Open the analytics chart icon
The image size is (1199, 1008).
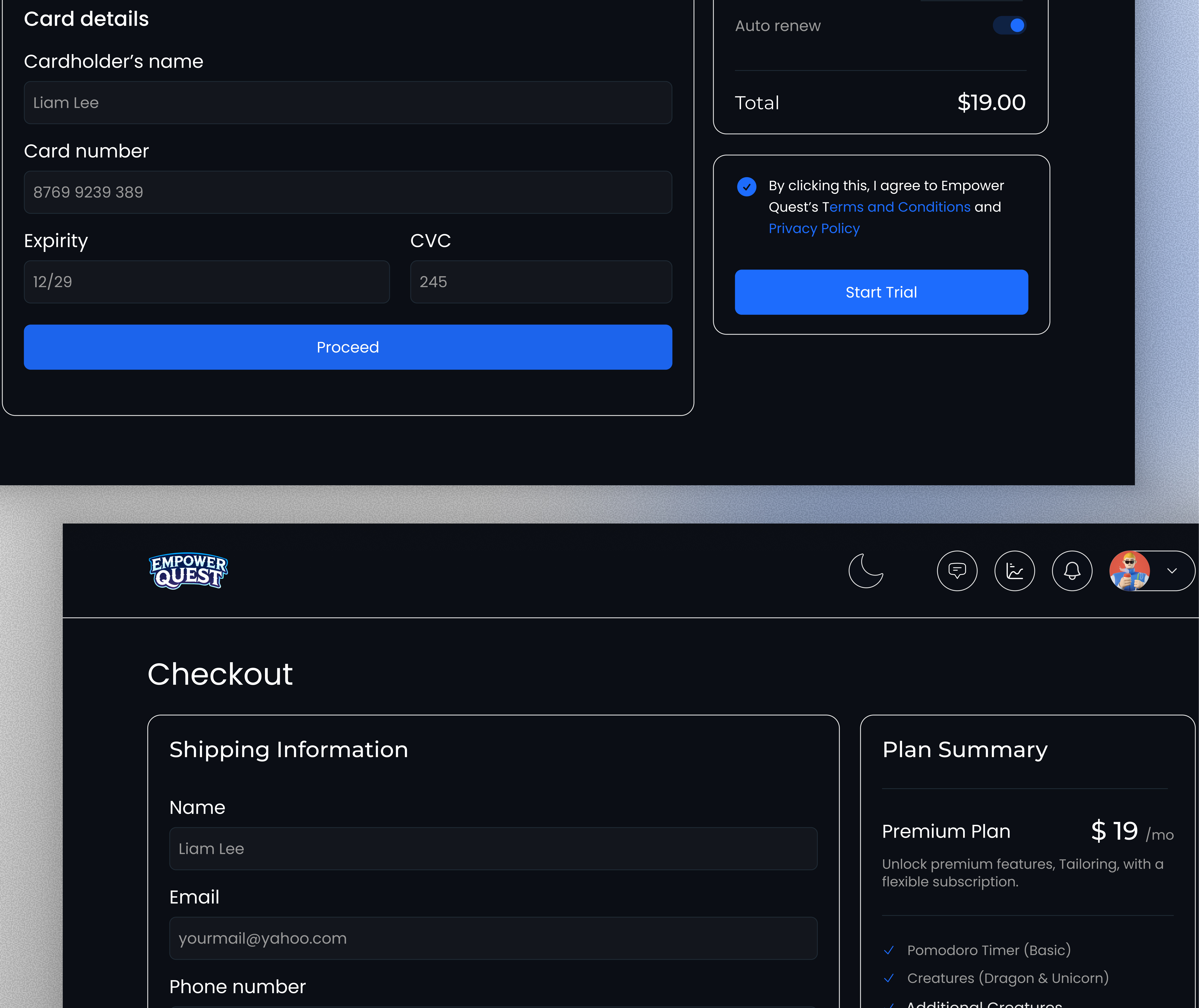click(1015, 570)
